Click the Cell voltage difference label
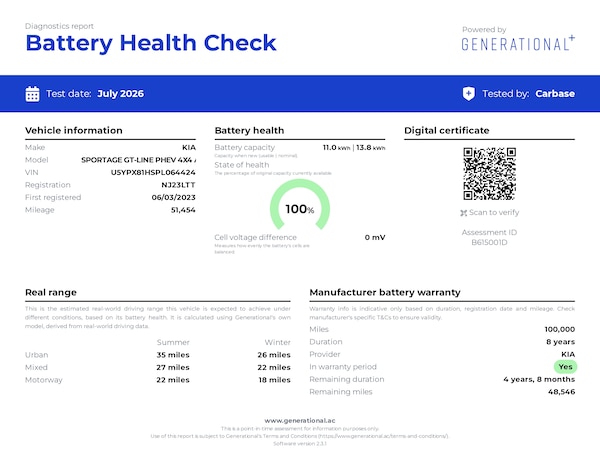The image size is (600, 450). pyautogui.click(x=256, y=237)
